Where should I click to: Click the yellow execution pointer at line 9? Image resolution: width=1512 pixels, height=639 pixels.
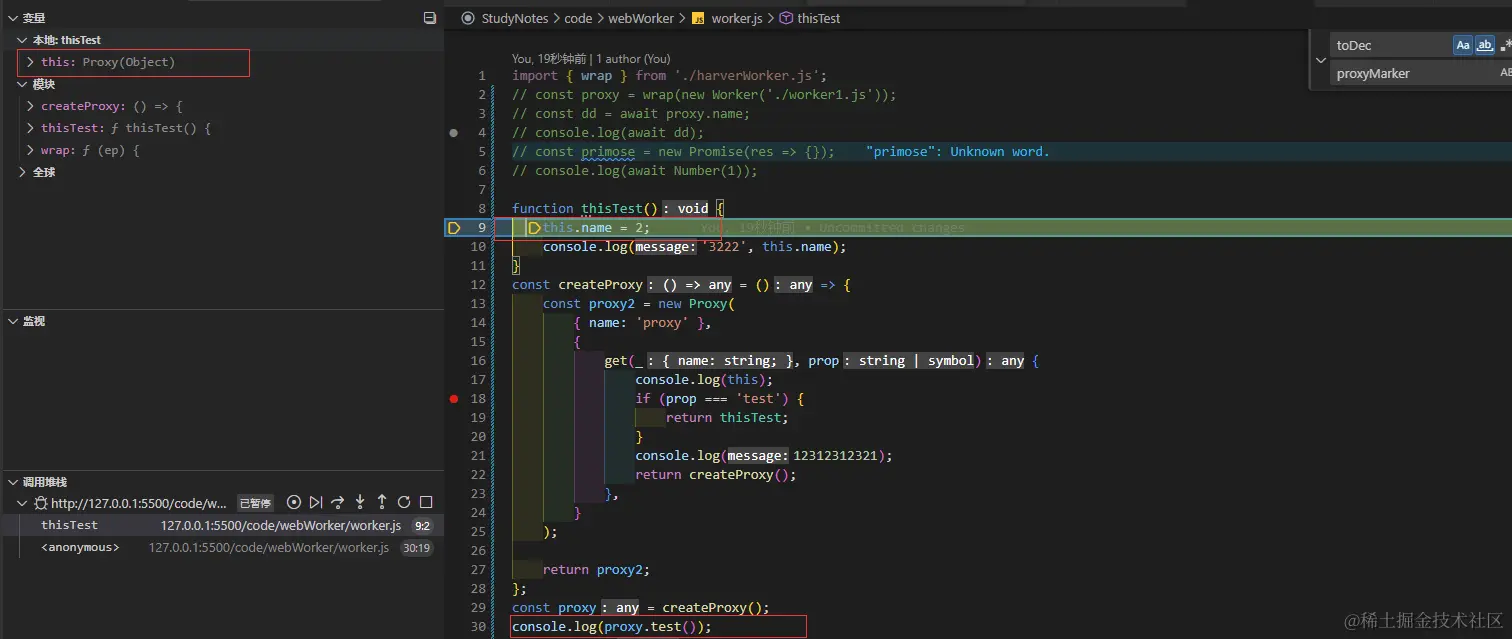[x=454, y=228]
